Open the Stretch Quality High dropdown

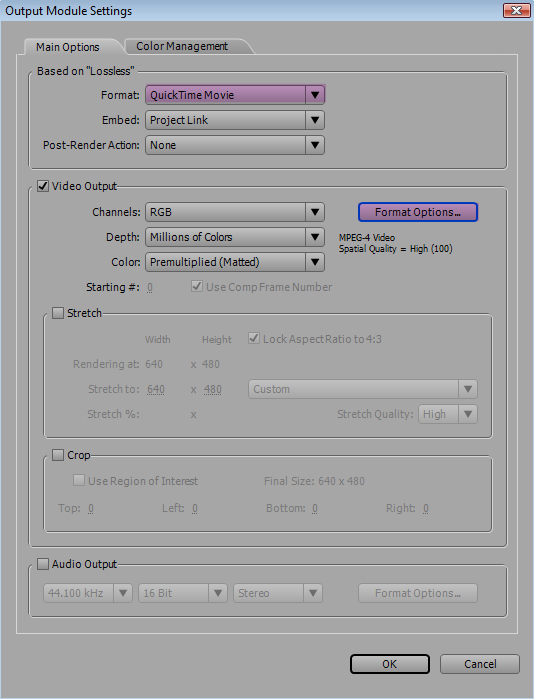[448, 414]
